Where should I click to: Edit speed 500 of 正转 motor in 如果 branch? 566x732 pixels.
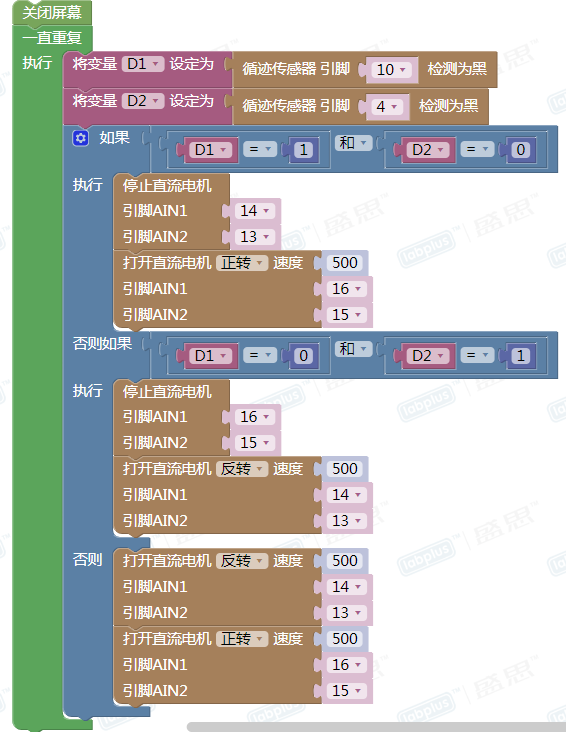pos(345,263)
